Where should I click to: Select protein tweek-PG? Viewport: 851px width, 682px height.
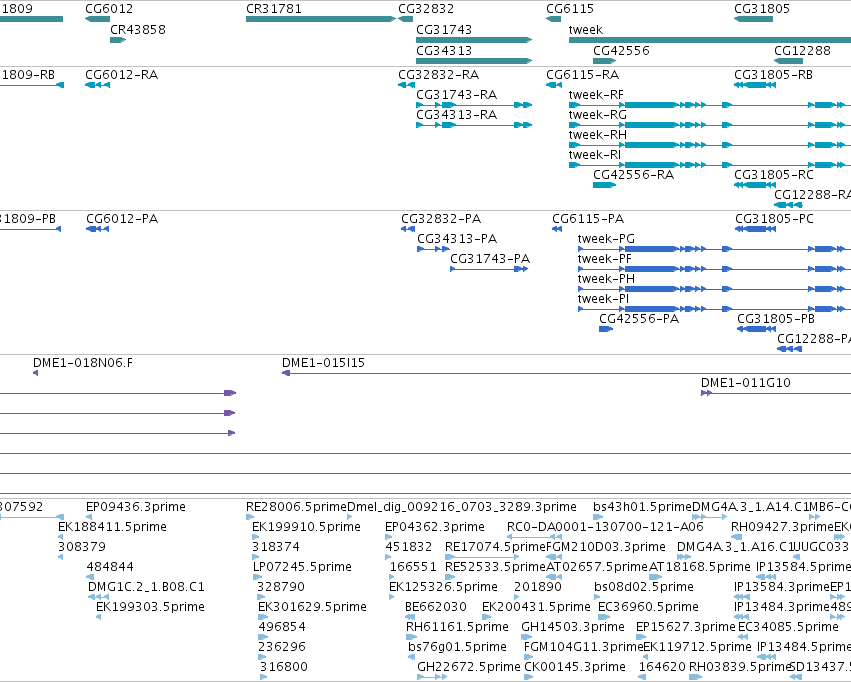point(714,249)
